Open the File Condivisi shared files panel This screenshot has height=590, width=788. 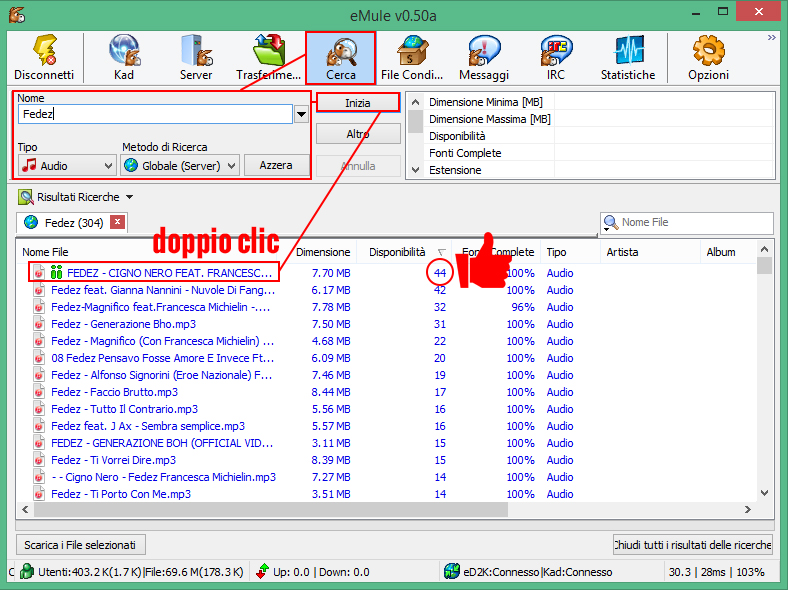[412, 57]
